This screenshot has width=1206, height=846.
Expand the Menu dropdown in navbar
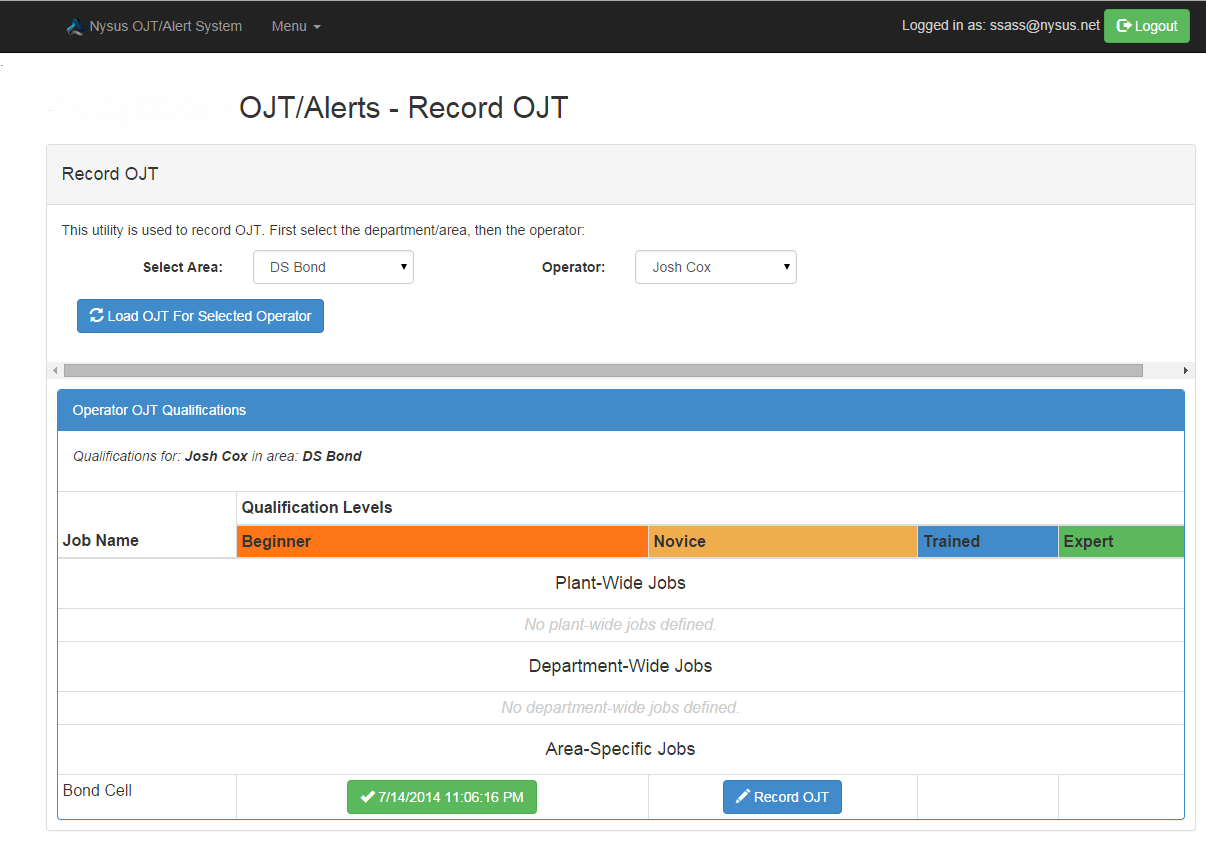295,26
